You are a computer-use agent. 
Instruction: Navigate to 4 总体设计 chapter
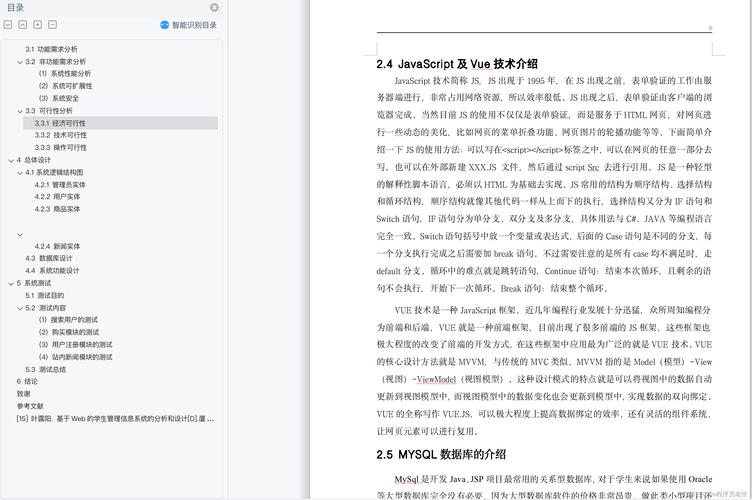(x=34, y=160)
